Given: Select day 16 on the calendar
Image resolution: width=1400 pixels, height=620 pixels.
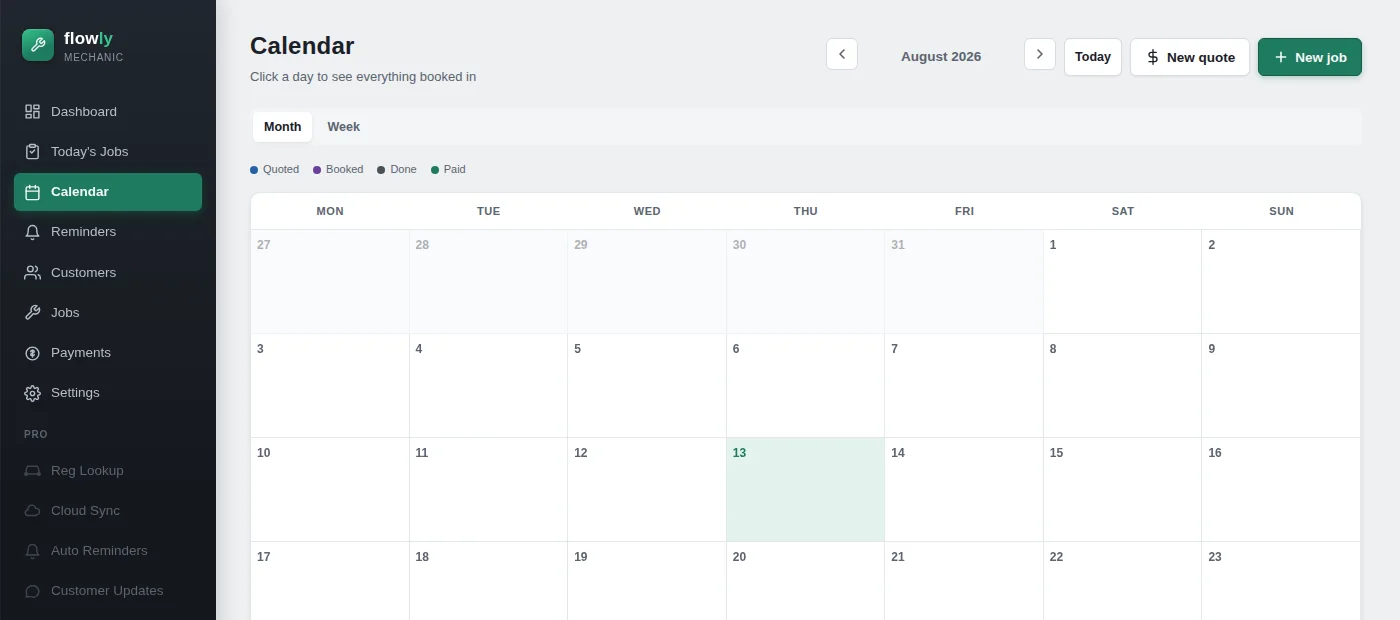Looking at the screenshot, I should tap(1281, 489).
